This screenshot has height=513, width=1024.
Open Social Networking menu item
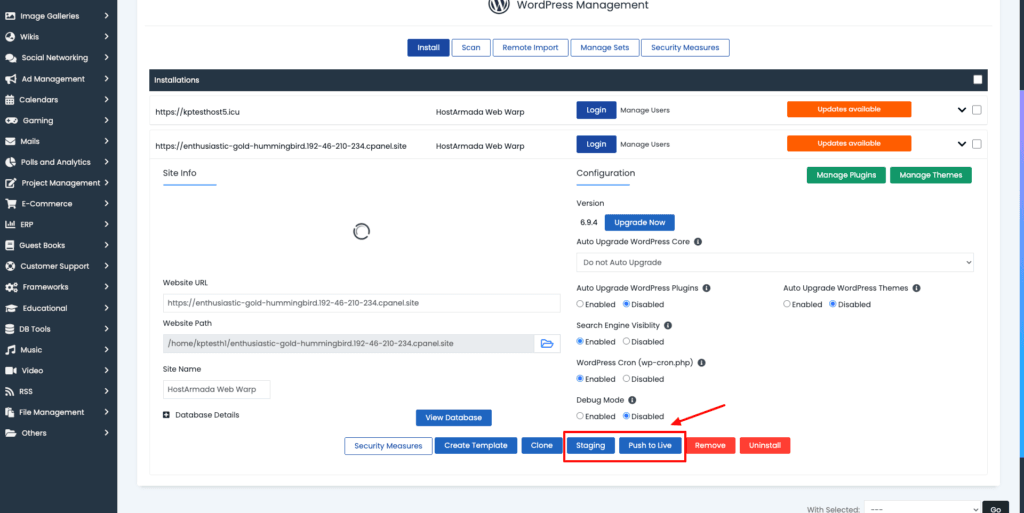tap(55, 57)
